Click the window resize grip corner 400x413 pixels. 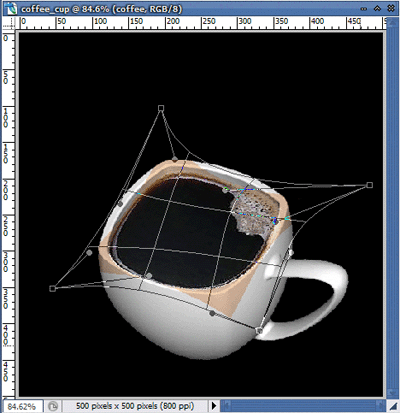click(392, 406)
